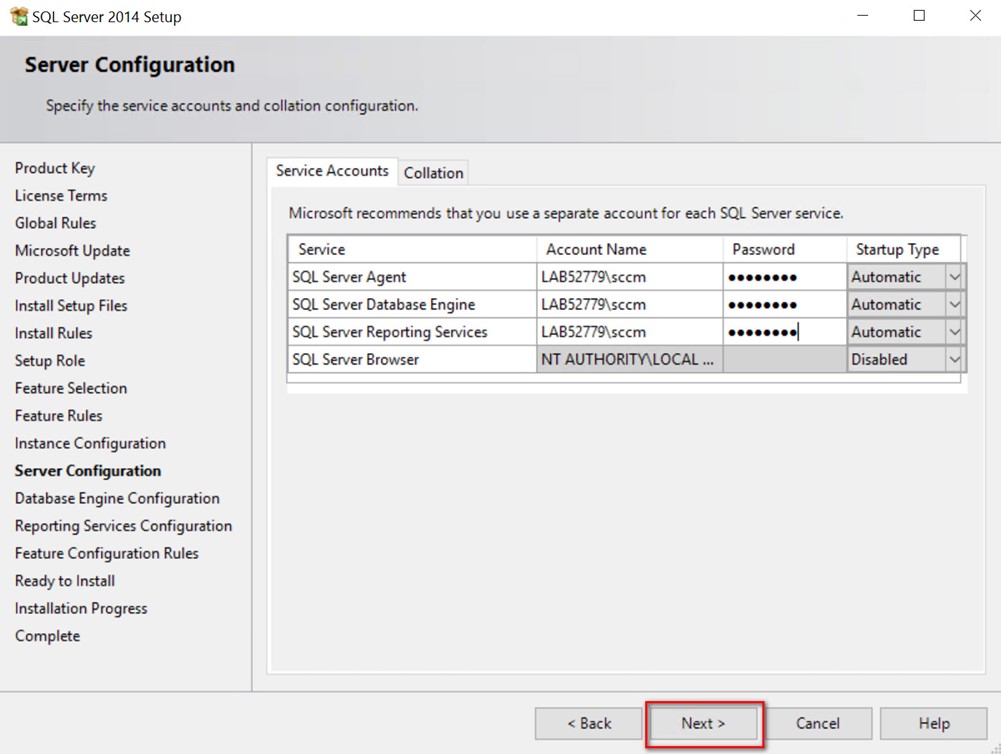Click Global Rules step in sidebar
This screenshot has width=1001, height=754.
click(56, 223)
